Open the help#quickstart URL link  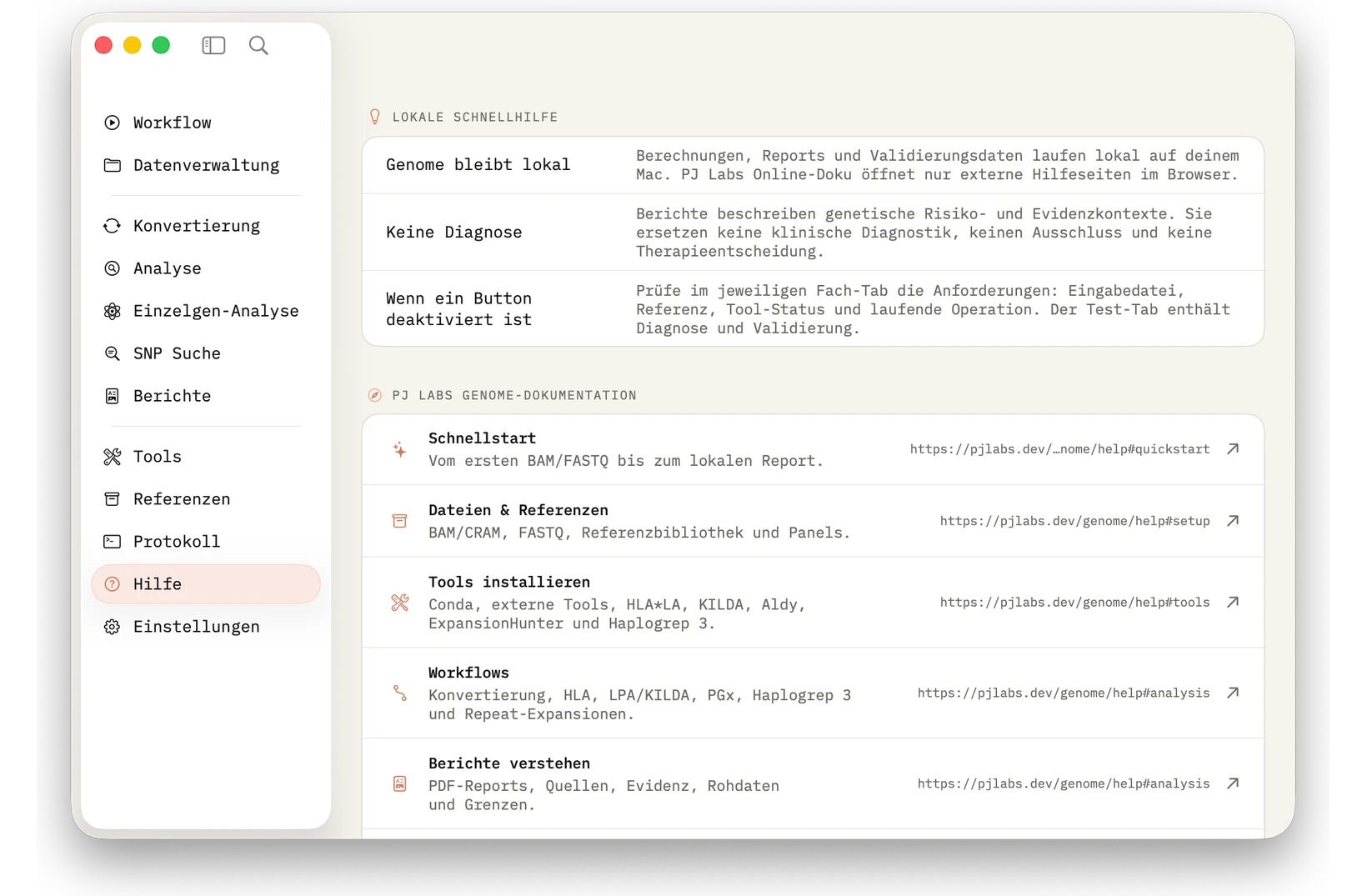[1059, 449]
